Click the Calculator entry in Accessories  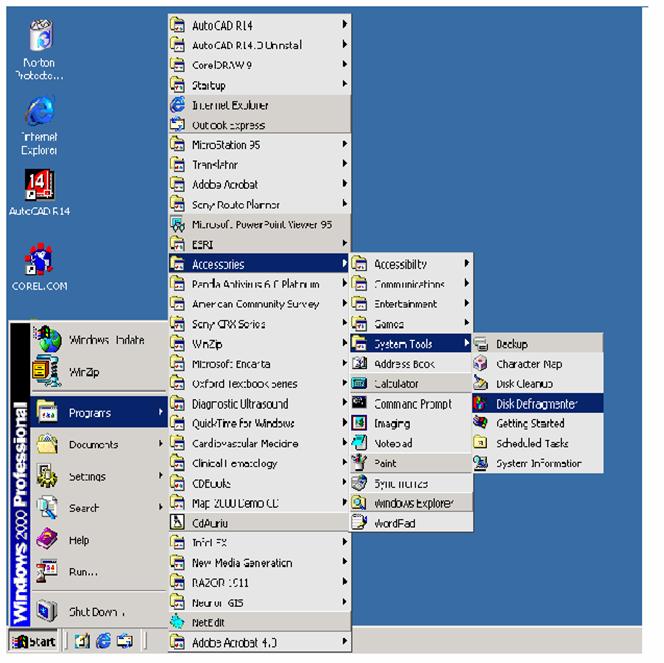[396, 384]
